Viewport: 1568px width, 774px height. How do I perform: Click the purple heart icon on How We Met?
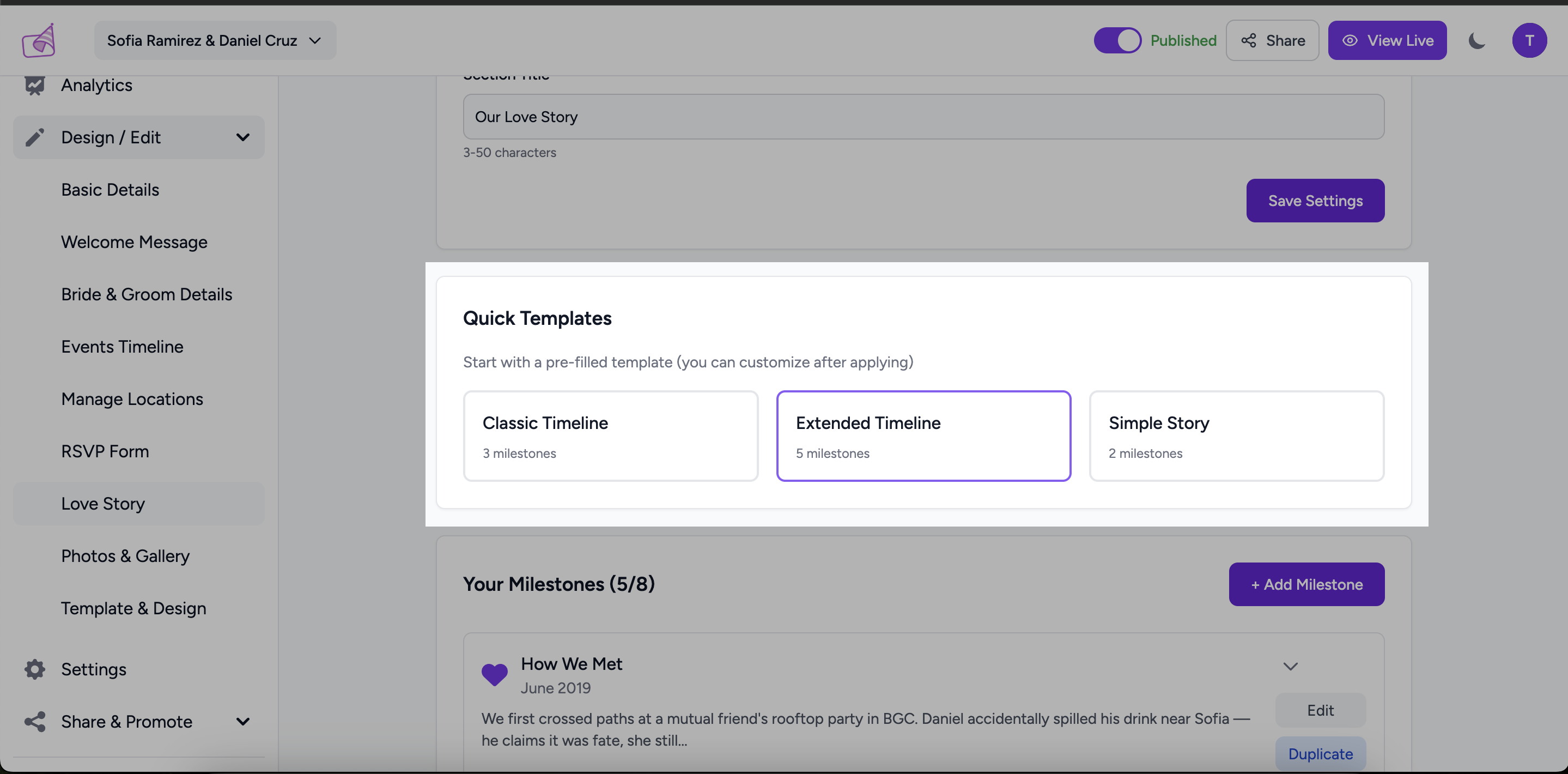494,674
